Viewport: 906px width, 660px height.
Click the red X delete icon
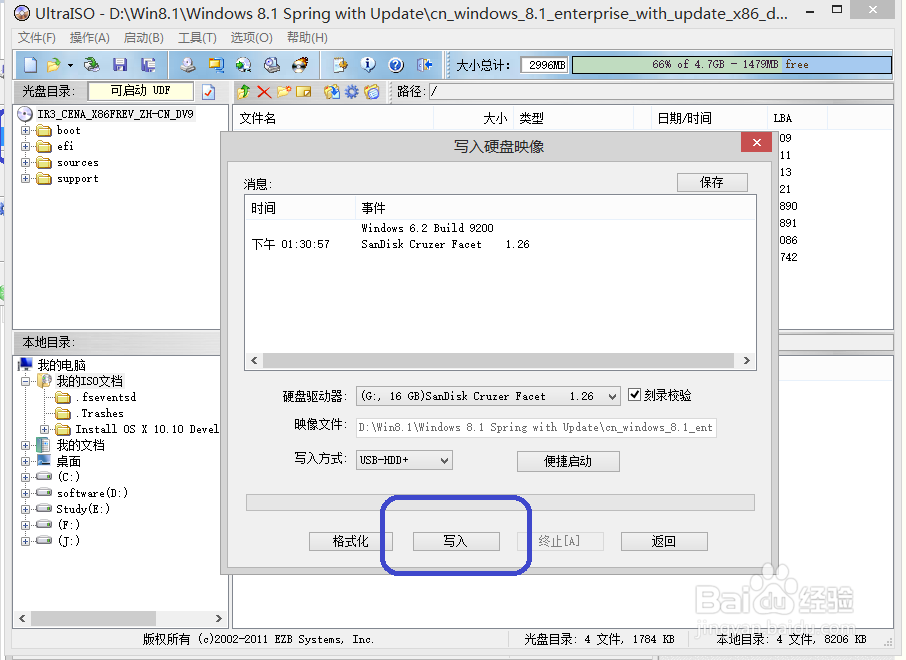pyautogui.click(x=264, y=91)
